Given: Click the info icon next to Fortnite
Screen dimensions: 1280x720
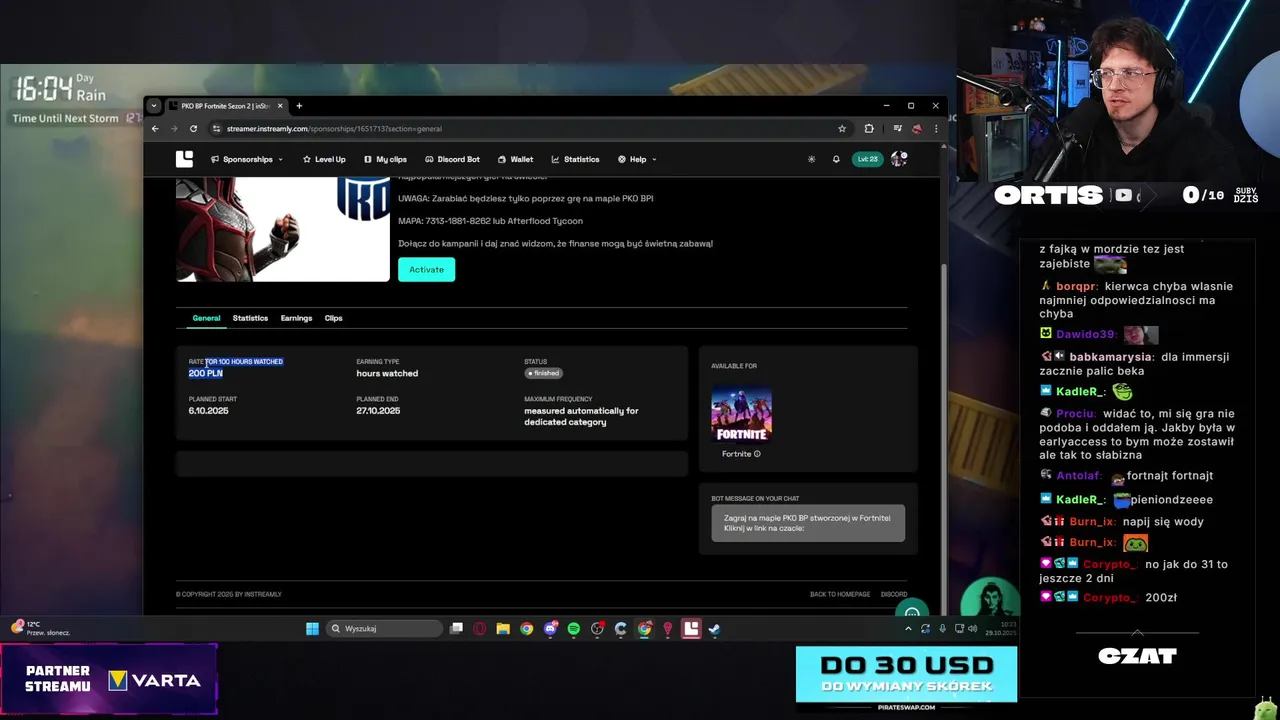Looking at the screenshot, I should [757, 454].
